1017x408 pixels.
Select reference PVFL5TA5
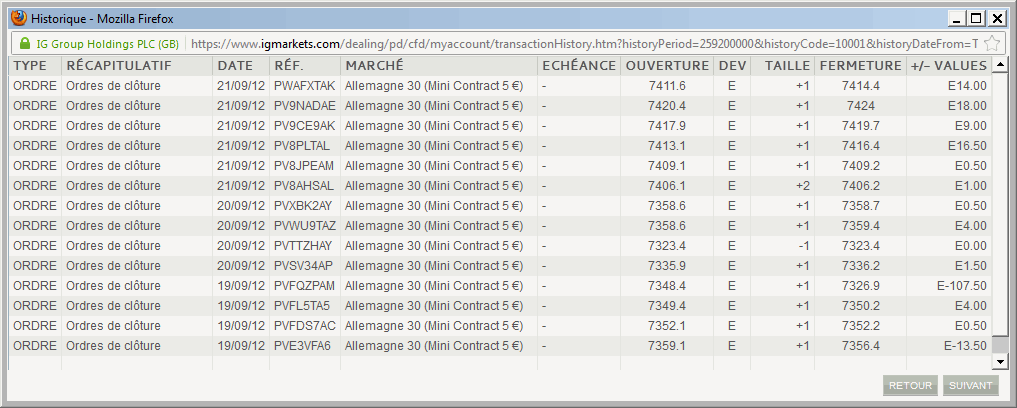(302, 306)
